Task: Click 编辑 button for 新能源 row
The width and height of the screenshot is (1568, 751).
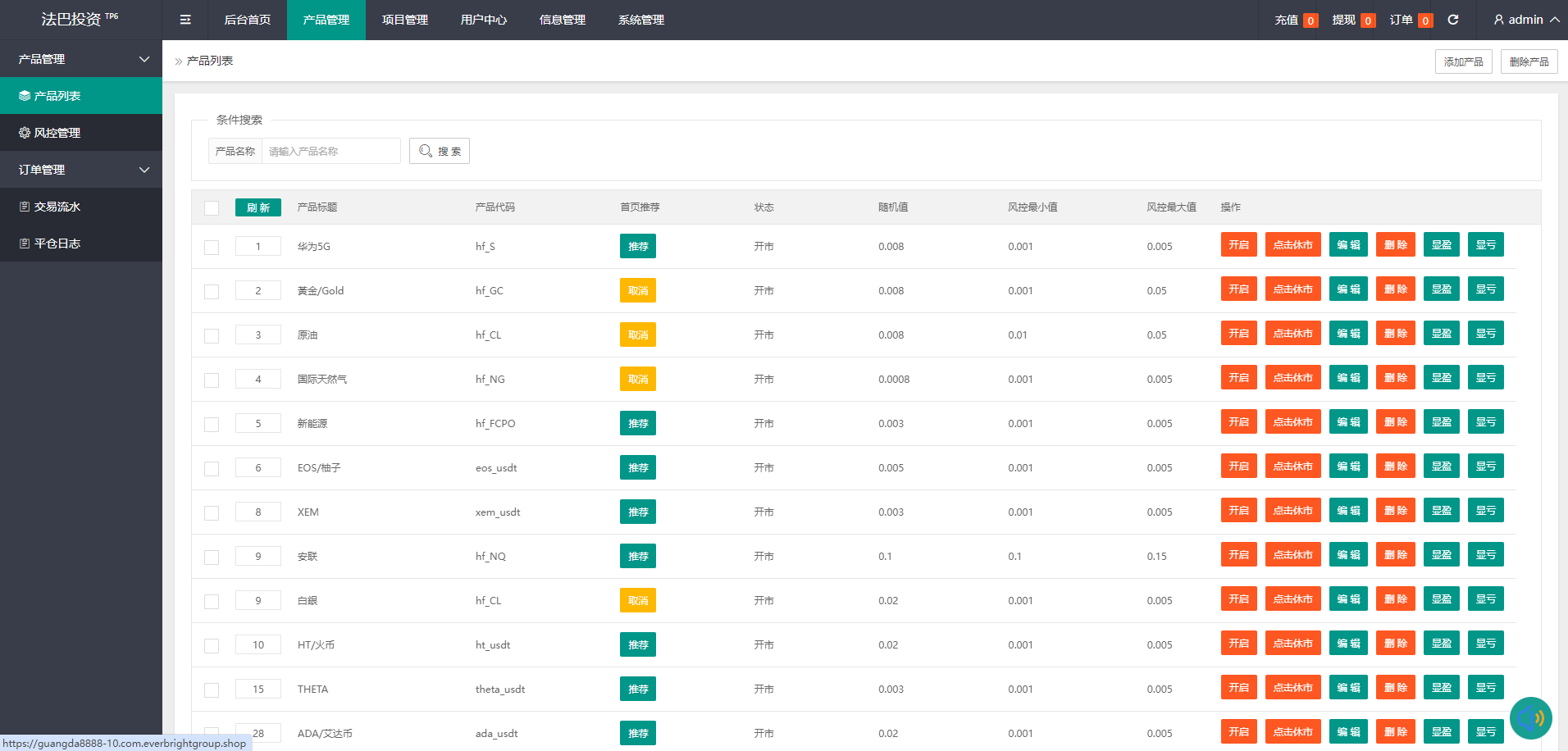Action: [1348, 421]
